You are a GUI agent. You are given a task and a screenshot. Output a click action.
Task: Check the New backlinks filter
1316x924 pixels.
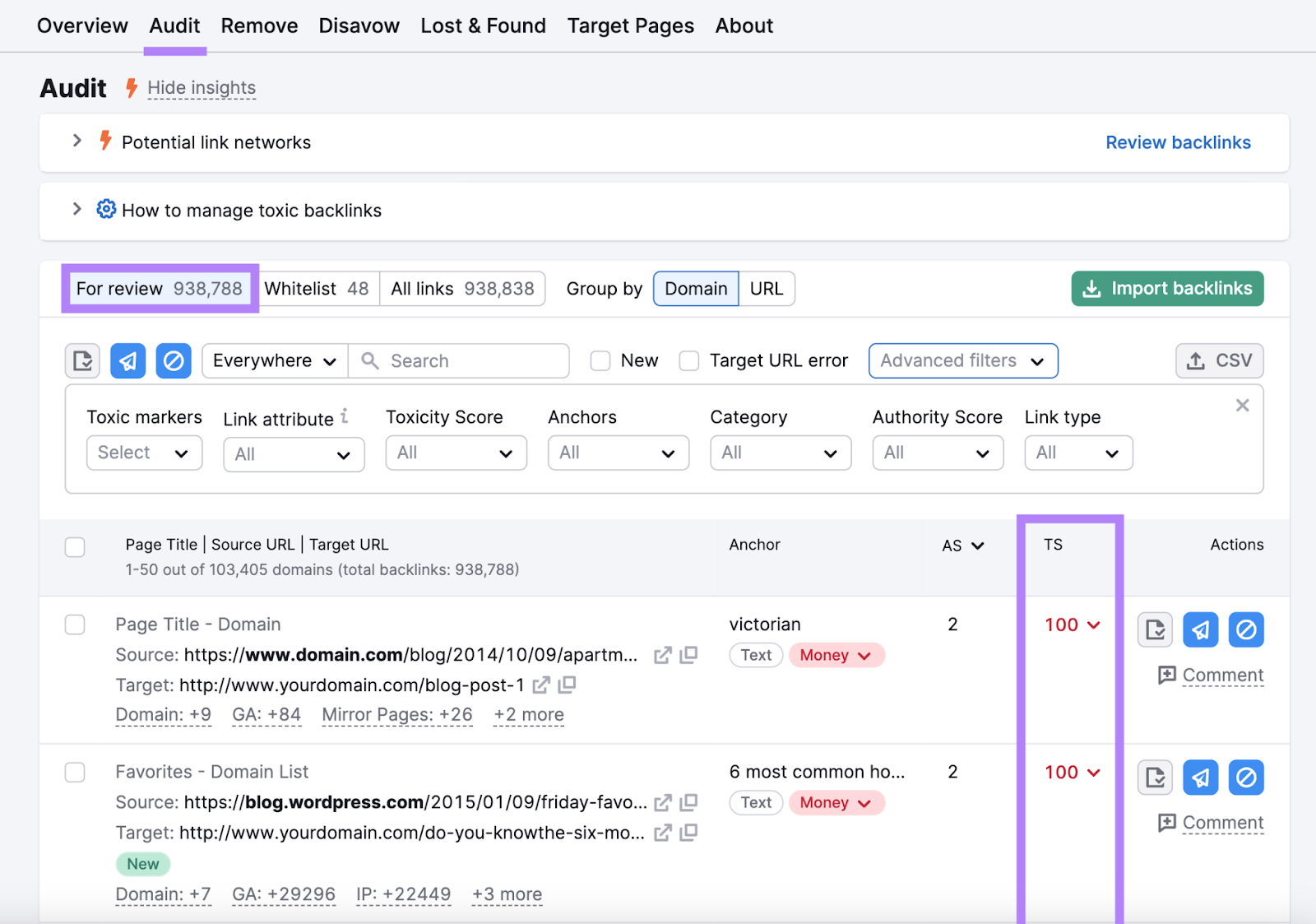point(600,360)
